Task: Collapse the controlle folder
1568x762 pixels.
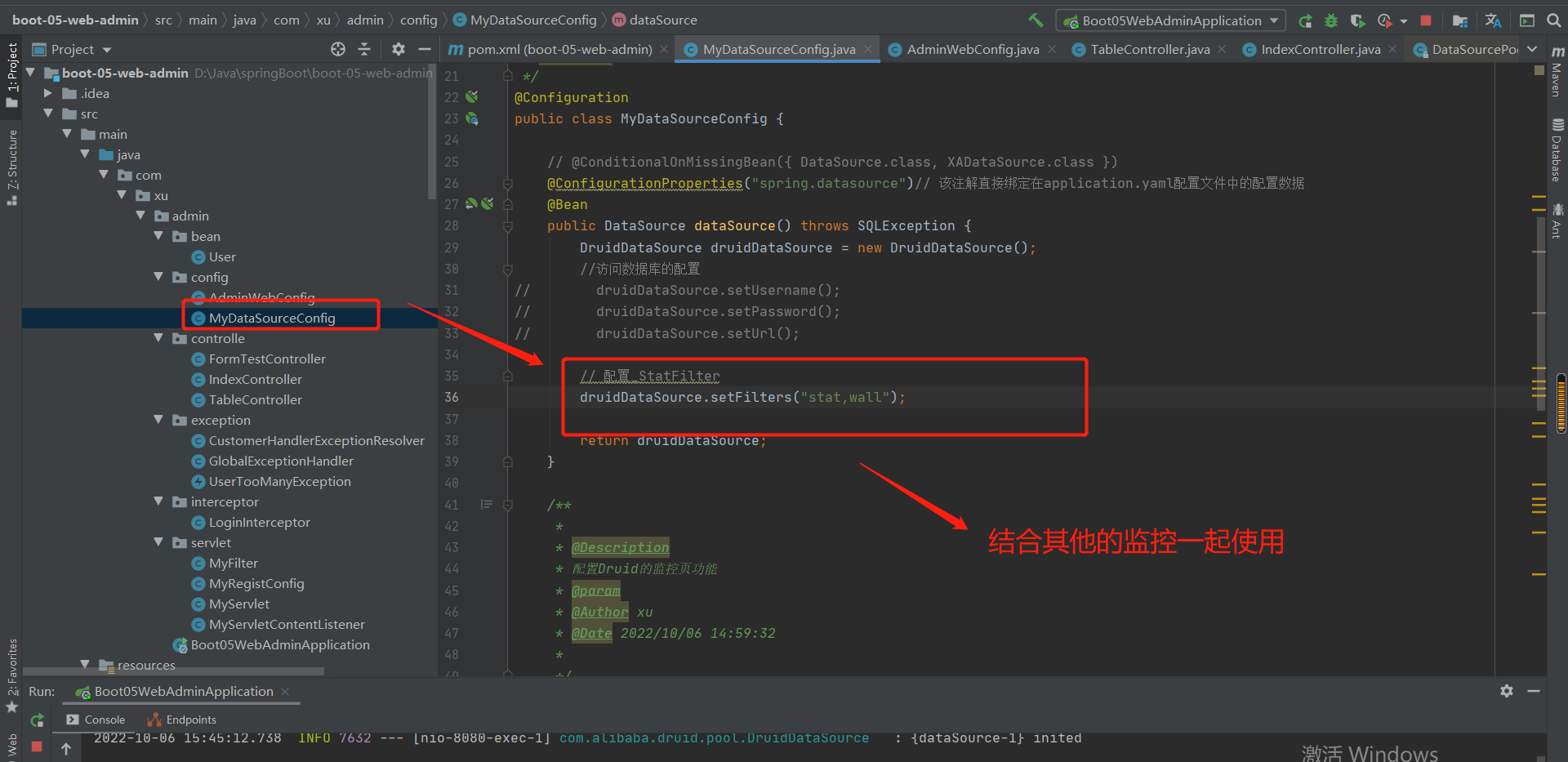Action: [x=158, y=338]
